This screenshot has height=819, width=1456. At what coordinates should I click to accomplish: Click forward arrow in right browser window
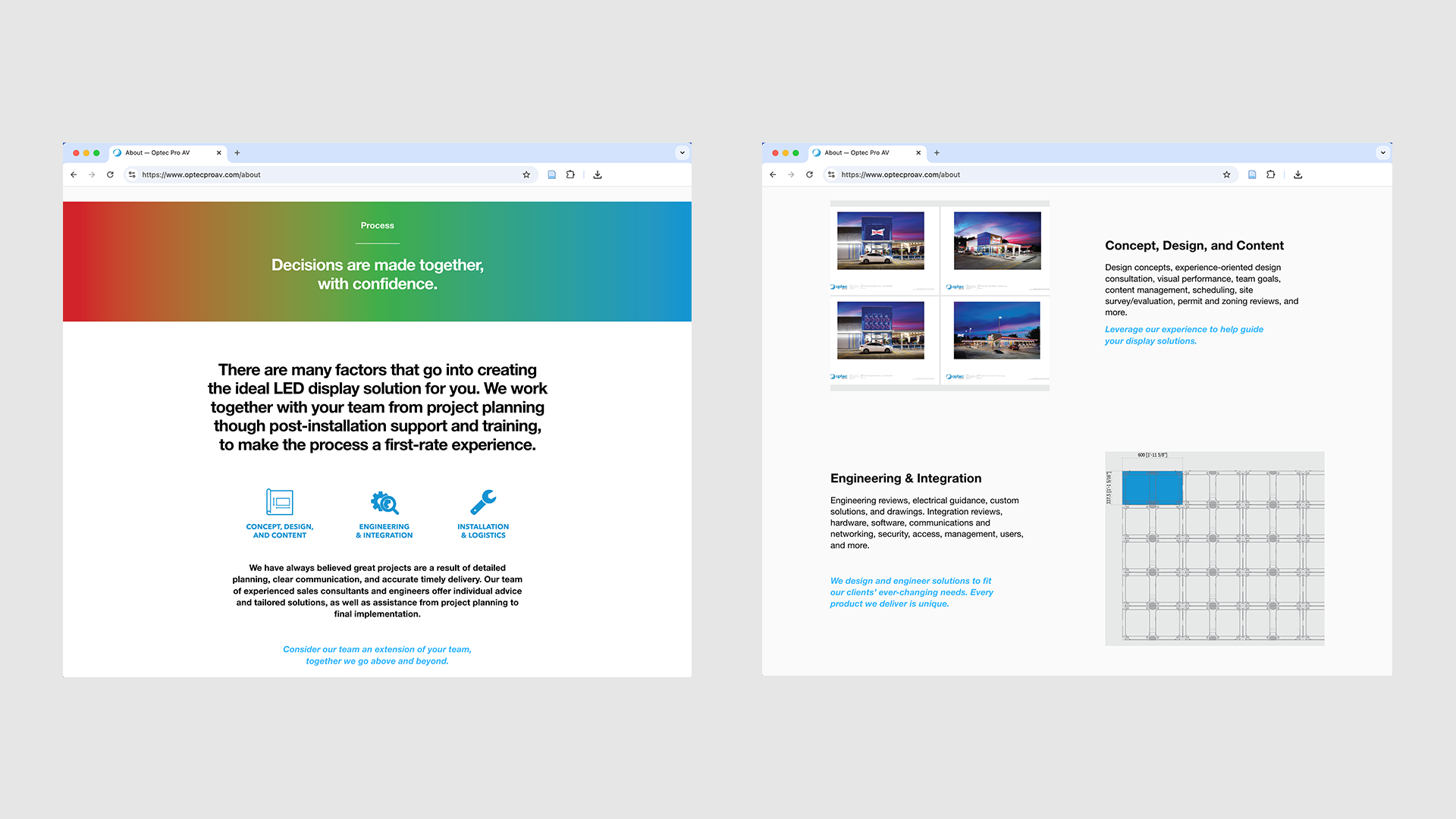tap(791, 174)
